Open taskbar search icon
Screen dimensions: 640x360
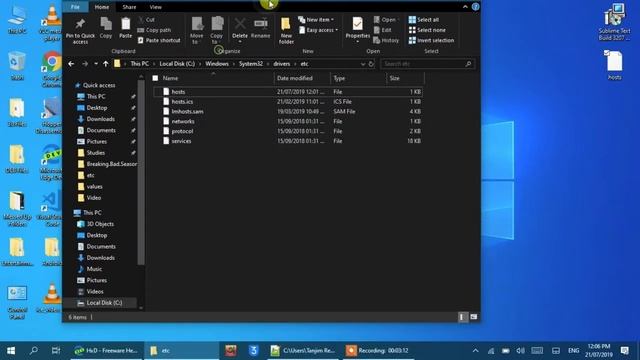(x=33, y=351)
